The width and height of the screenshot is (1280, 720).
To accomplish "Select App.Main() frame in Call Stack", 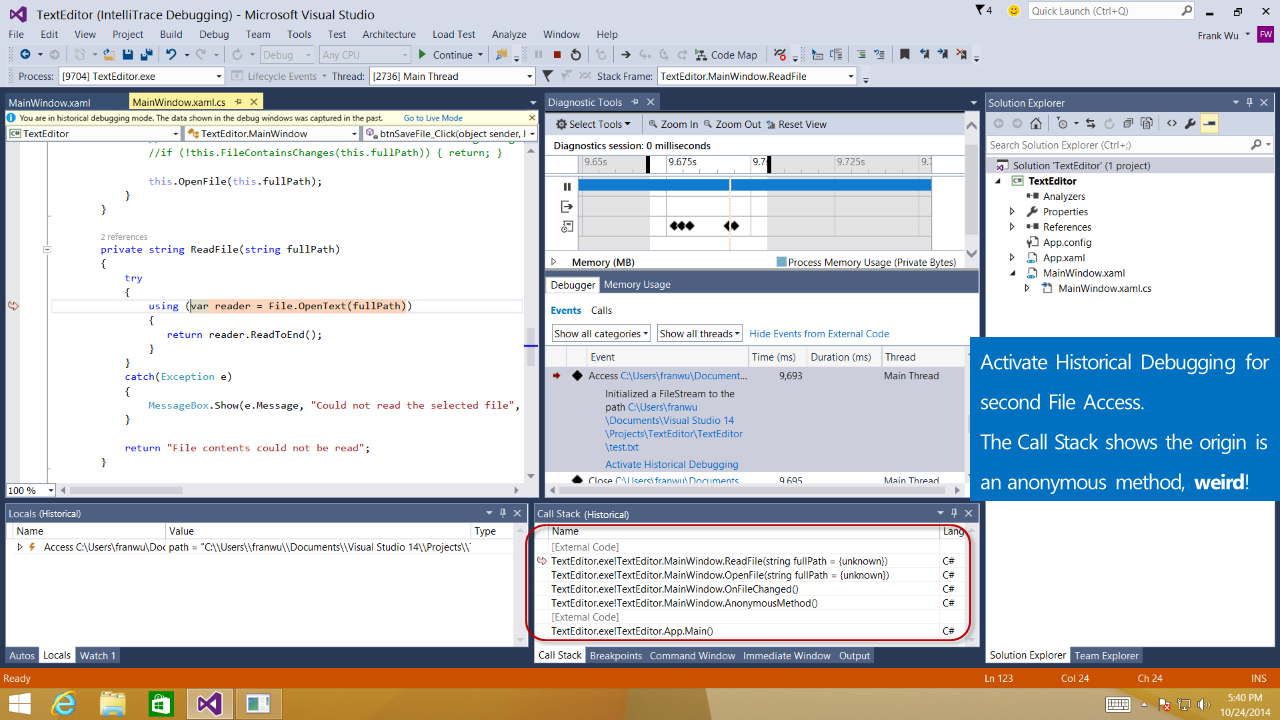I will (632, 632).
